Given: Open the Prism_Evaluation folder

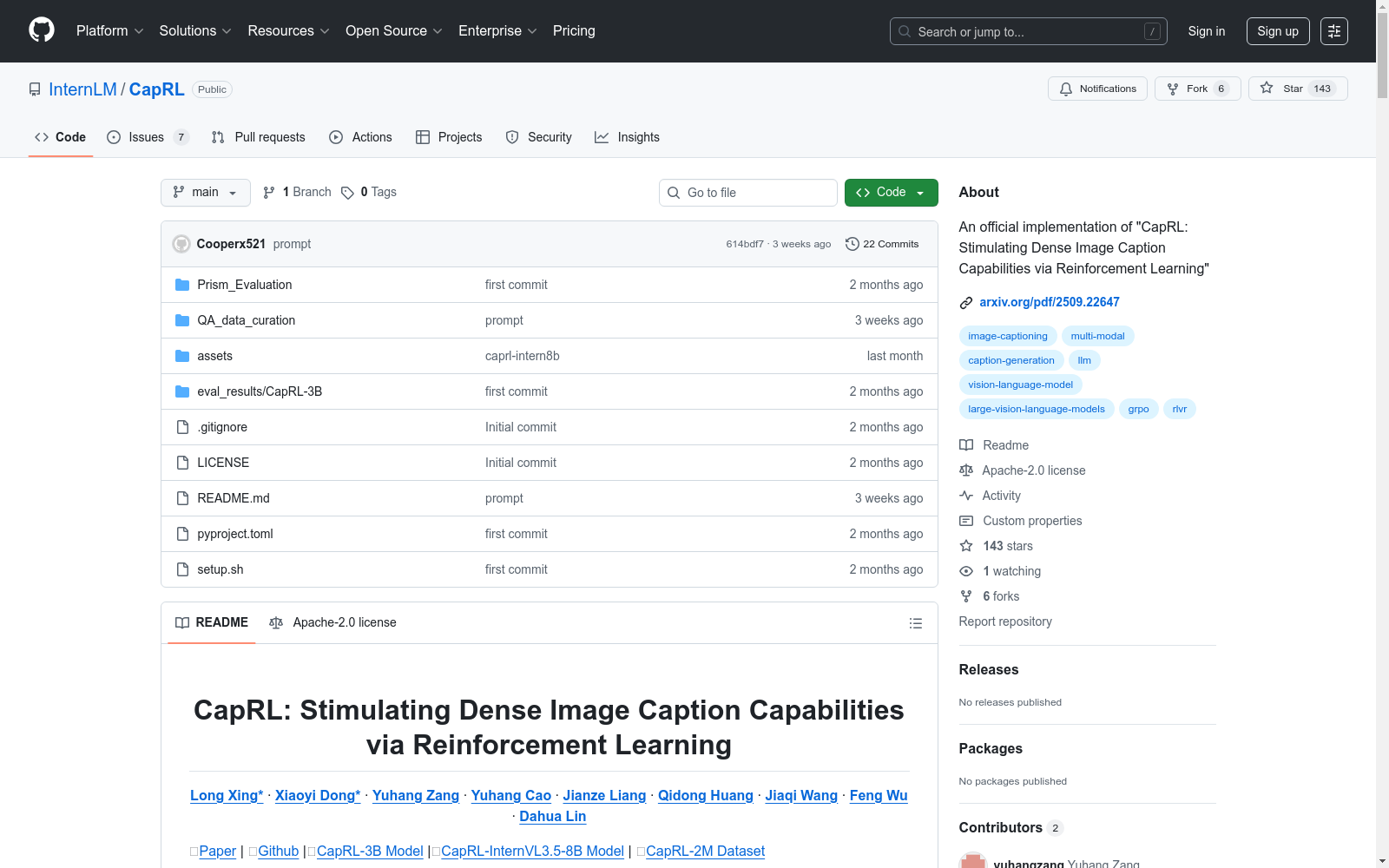Looking at the screenshot, I should point(245,285).
